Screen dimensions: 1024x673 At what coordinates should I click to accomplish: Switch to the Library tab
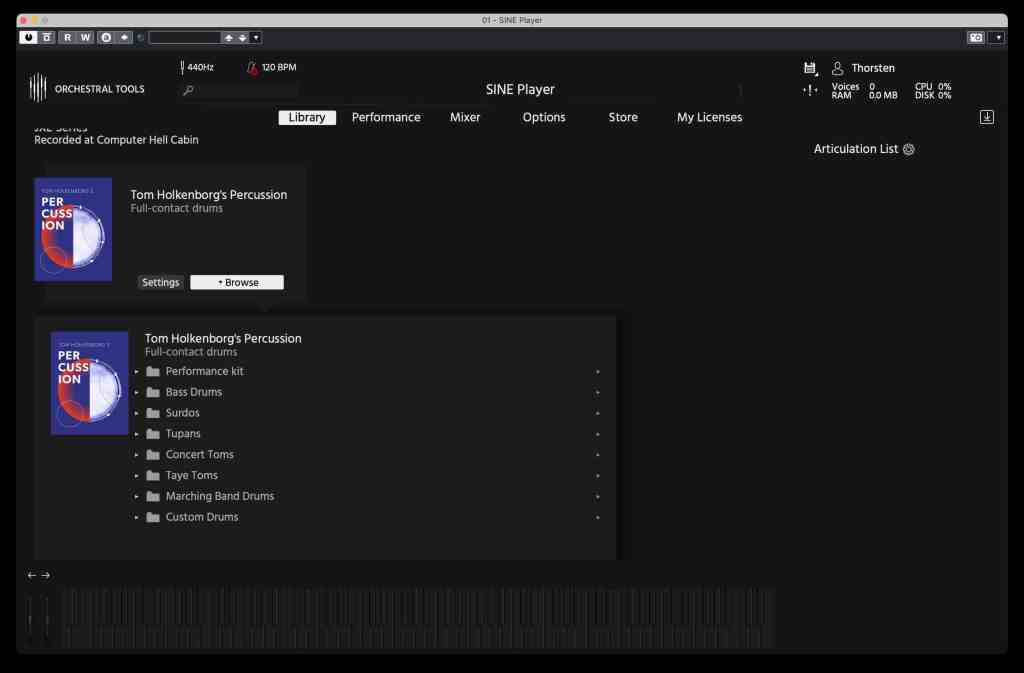point(307,117)
